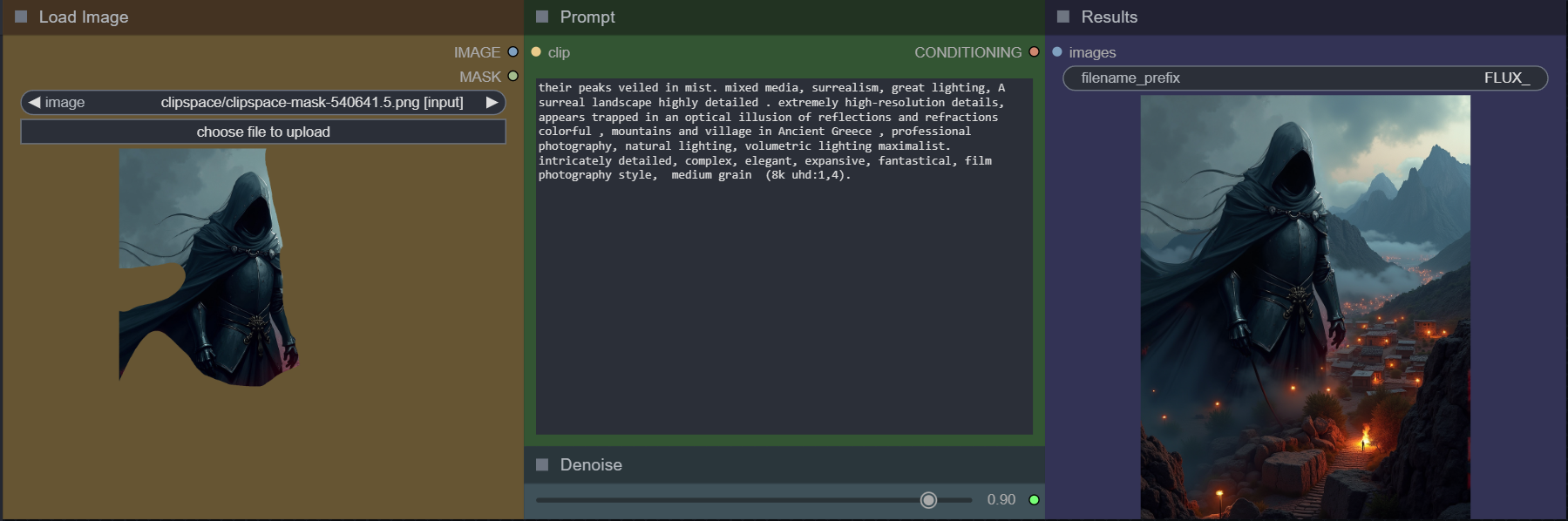Click the images input connector dot
1568x521 pixels.
click(x=1057, y=52)
